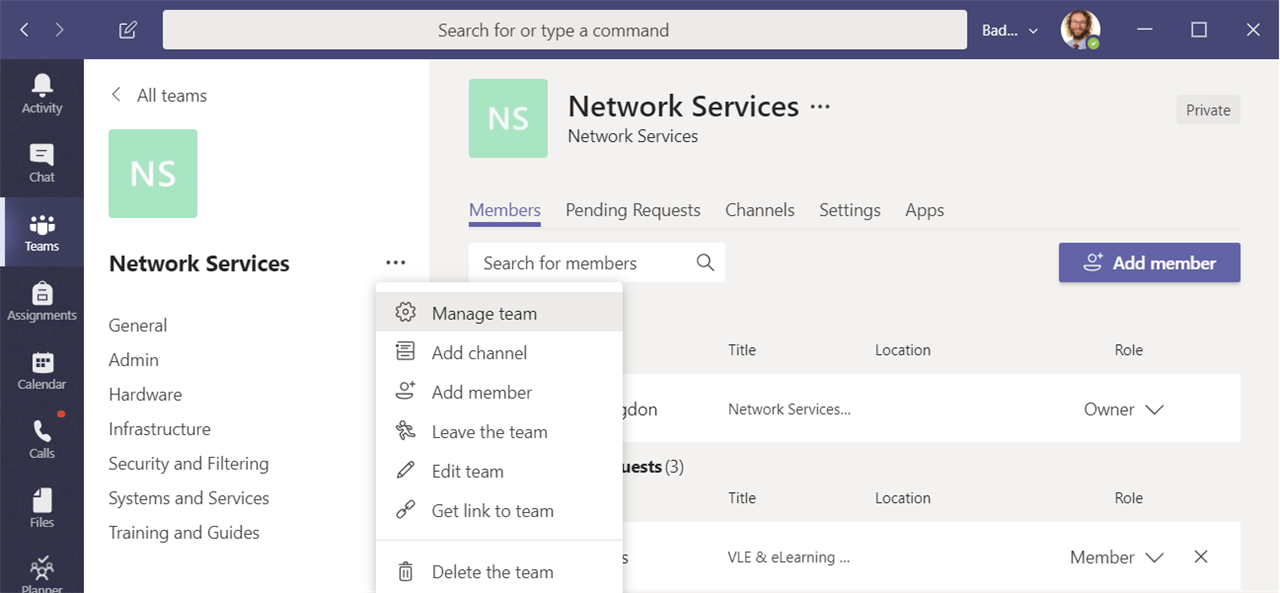
Task: Select Get link to team
Action: (499, 510)
